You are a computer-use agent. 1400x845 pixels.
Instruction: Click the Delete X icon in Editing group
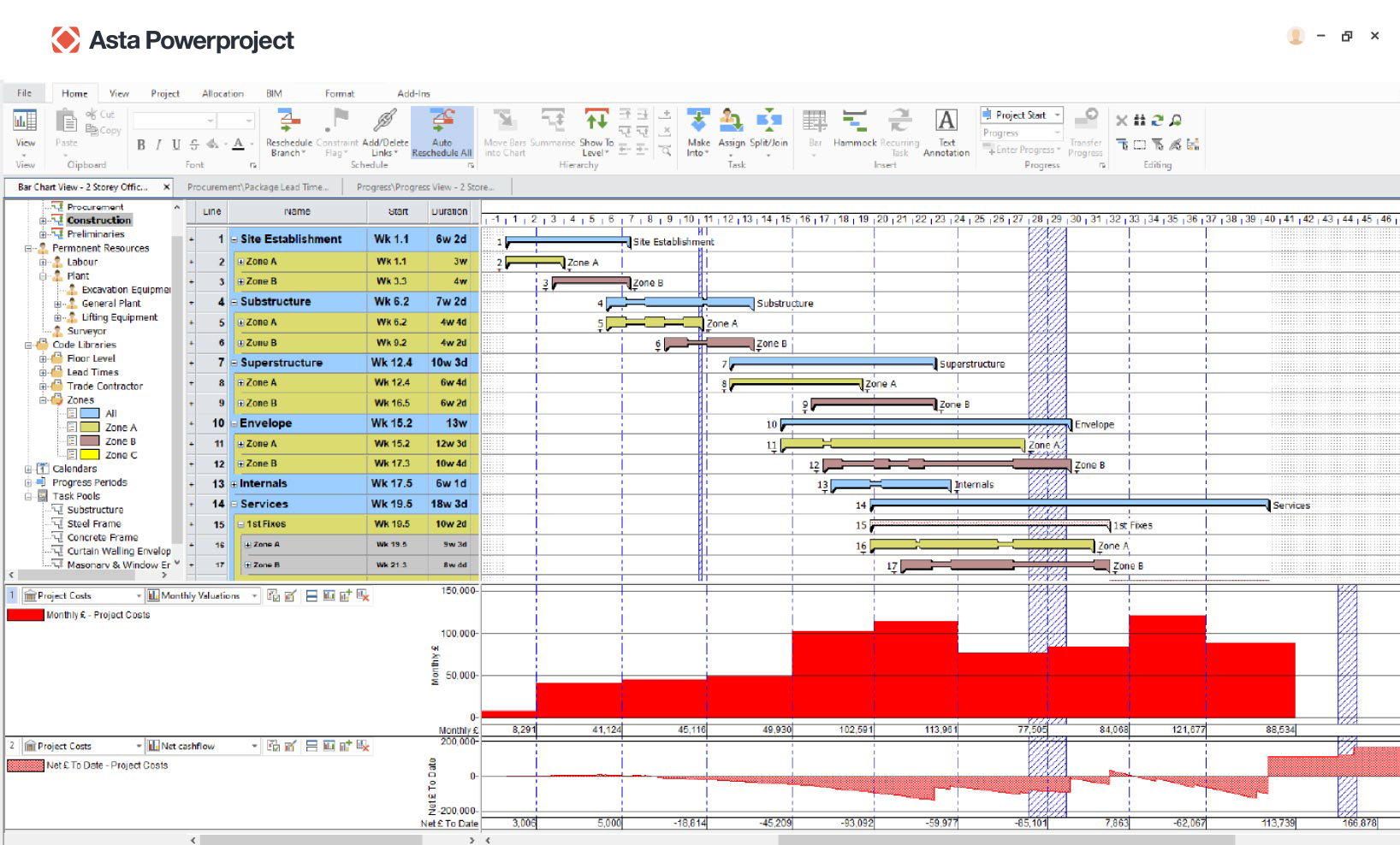[1121, 121]
